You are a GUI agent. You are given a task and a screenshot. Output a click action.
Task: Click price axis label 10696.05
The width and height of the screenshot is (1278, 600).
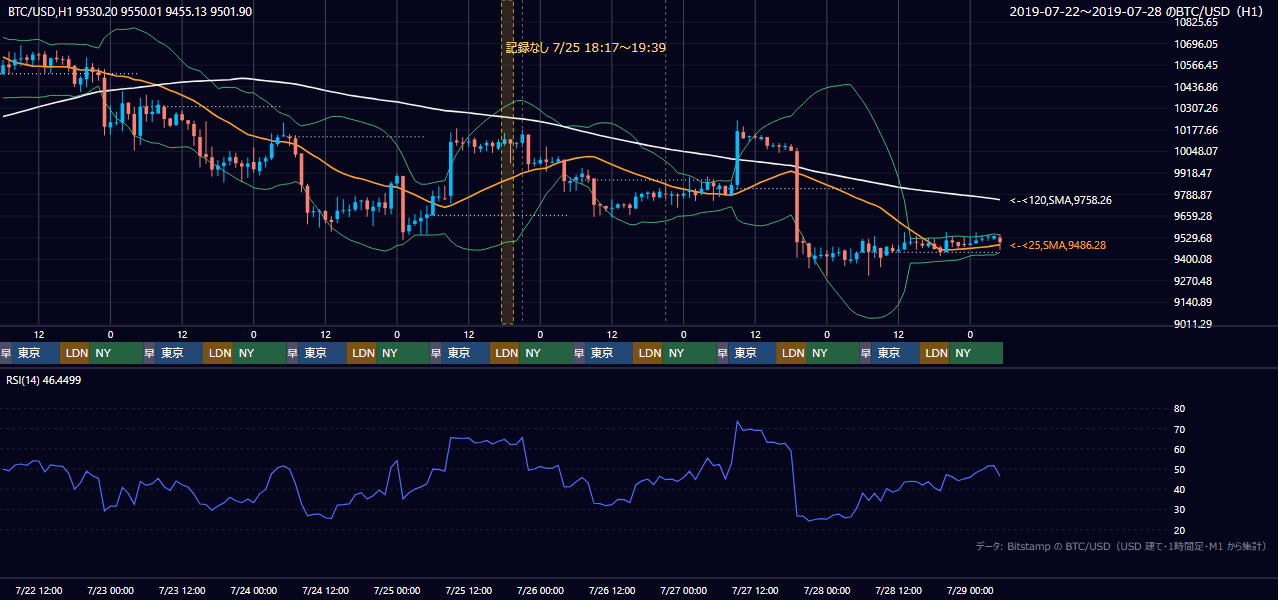(x=1195, y=44)
